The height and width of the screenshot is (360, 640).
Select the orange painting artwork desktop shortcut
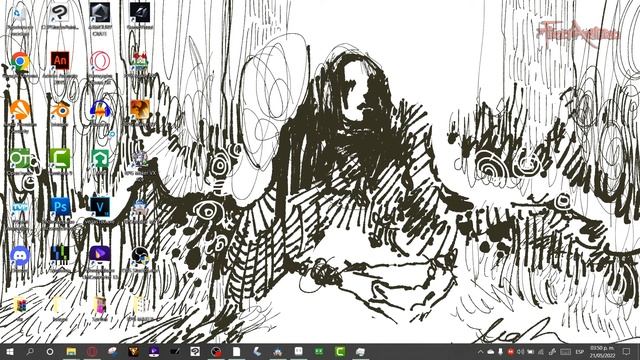tap(140, 110)
